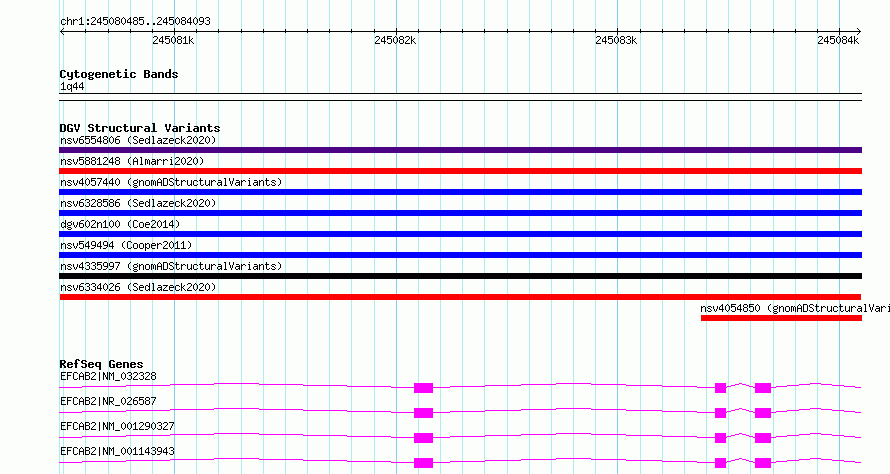This screenshot has width=890, height=474.
Task: Click the EFCAB2|NM_001290327 transcript label
Action: [117, 426]
